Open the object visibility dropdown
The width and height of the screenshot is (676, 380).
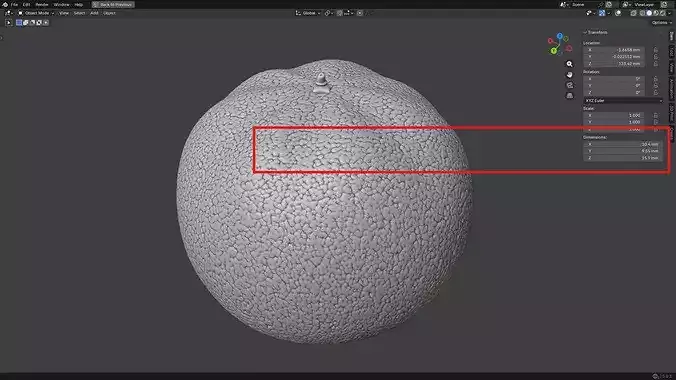point(590,13)
